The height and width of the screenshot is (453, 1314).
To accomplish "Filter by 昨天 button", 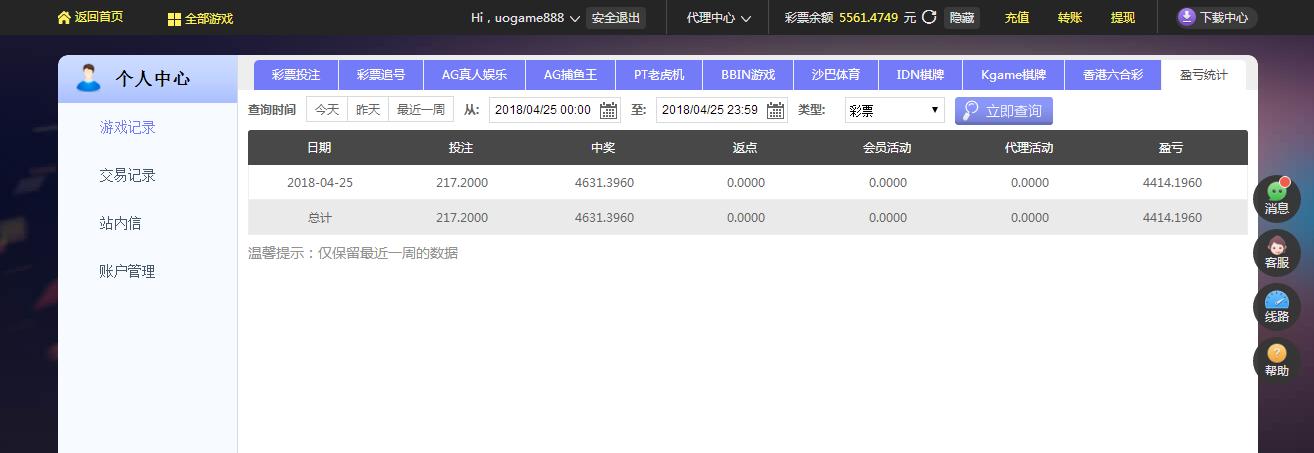I will click(x=368, y=110).
